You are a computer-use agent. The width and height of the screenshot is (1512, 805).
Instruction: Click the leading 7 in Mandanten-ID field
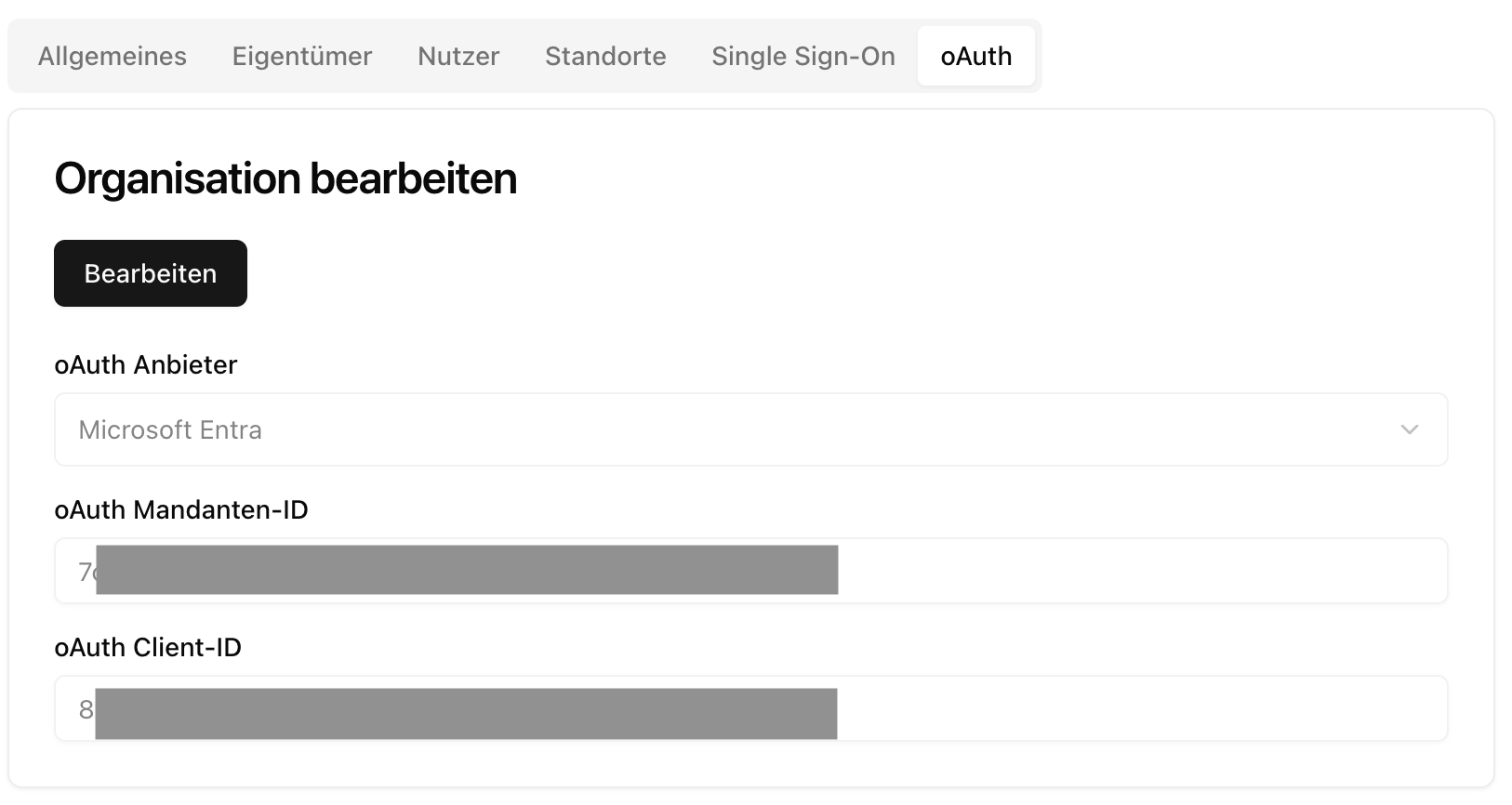(x=85, y=572)
